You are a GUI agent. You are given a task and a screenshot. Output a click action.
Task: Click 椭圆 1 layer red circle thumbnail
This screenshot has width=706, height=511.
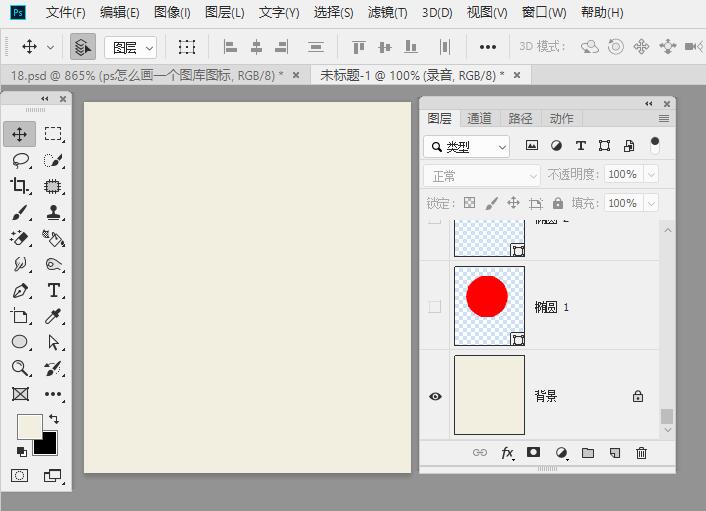point(489,306)
